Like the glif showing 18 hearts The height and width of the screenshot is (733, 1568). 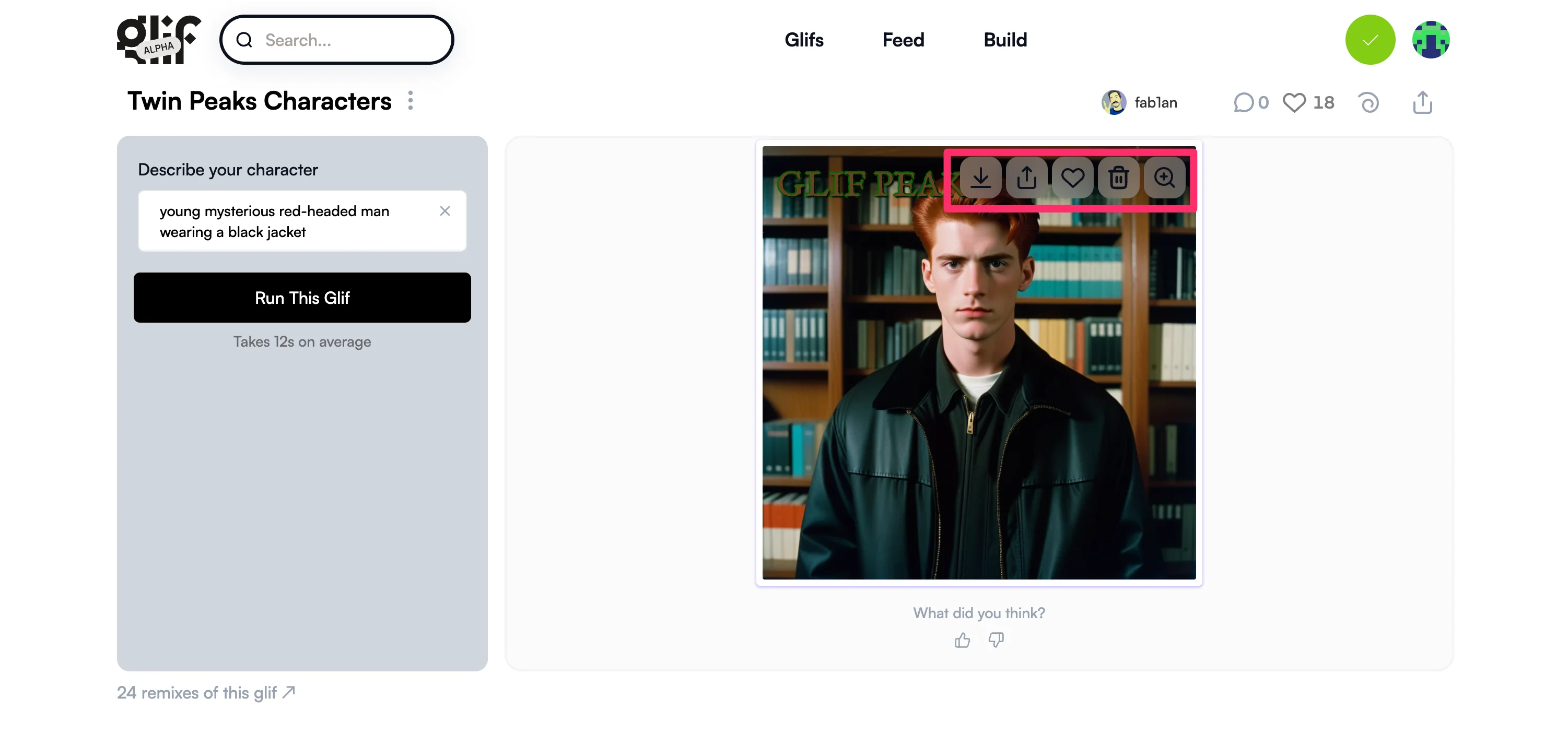click(x=1308, y=102)
